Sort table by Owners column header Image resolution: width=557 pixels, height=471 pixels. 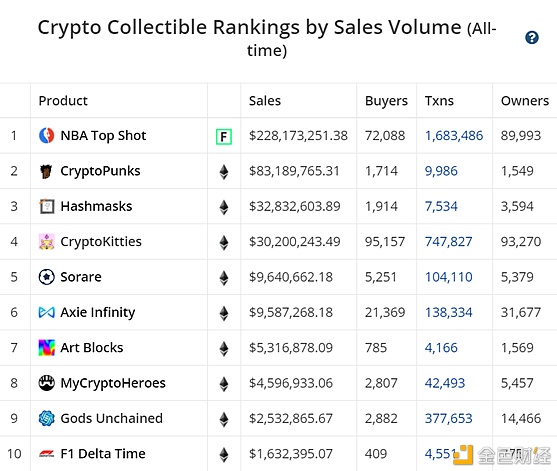coord(525,101)
